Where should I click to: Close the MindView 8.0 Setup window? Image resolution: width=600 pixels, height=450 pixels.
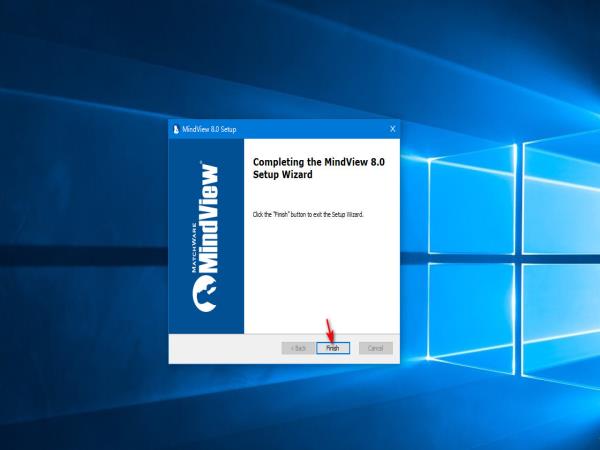click(393, 129)
